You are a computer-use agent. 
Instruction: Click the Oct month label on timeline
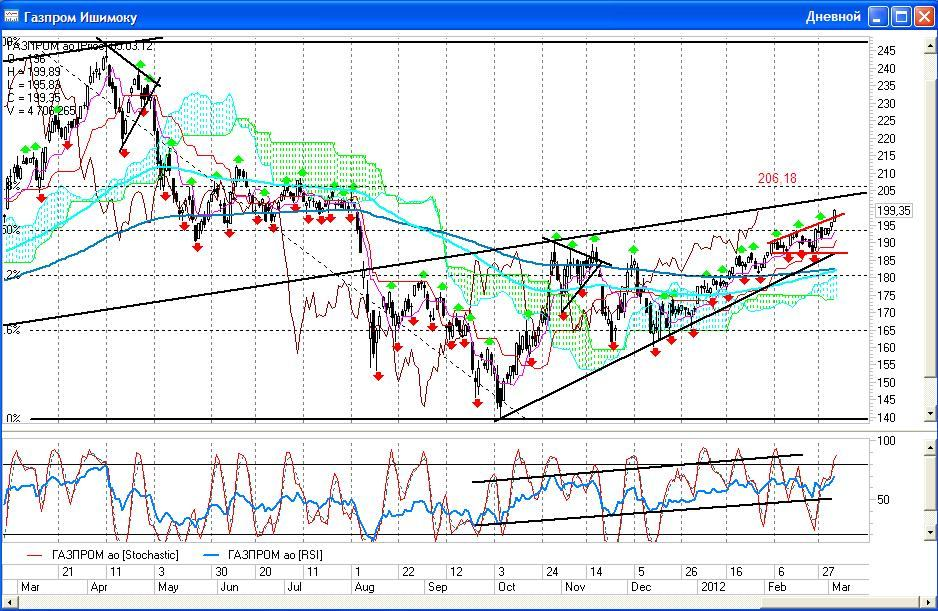(x=507, y=586)
